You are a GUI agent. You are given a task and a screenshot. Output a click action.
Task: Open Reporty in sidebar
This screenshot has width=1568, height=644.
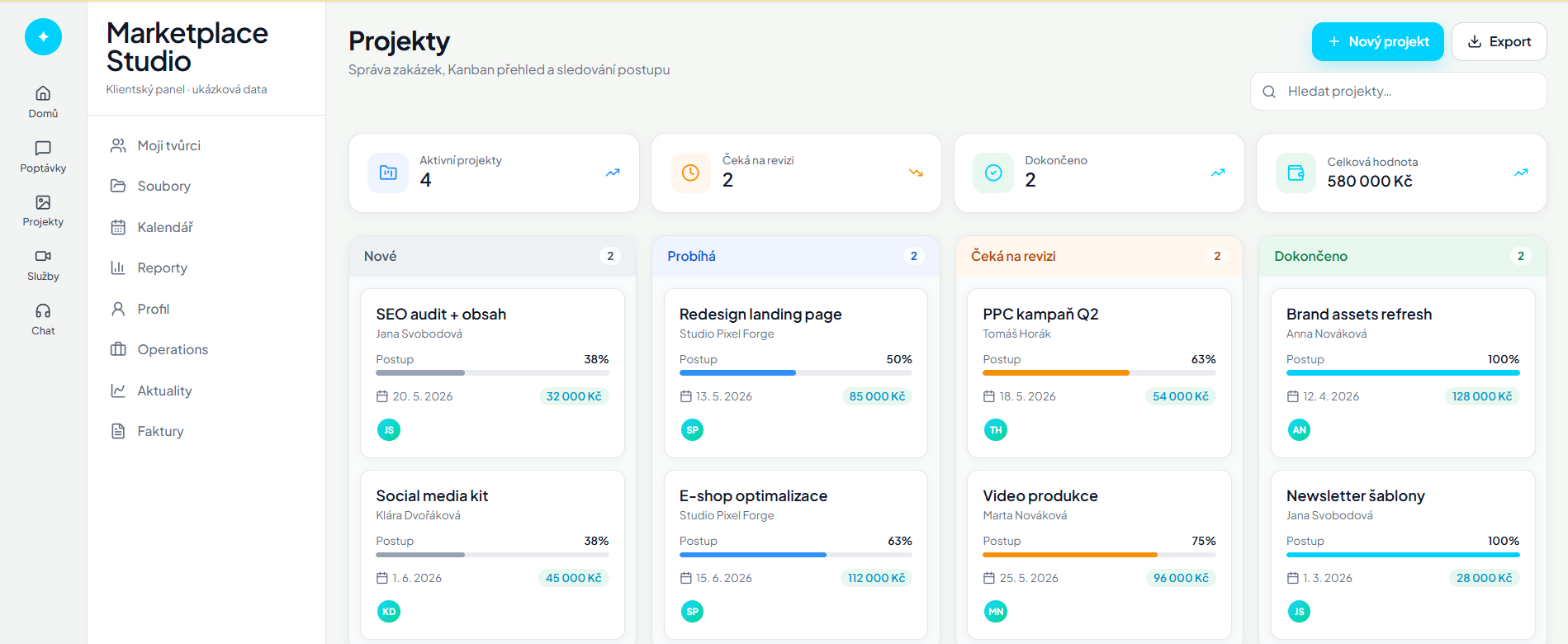coord(206,268)
